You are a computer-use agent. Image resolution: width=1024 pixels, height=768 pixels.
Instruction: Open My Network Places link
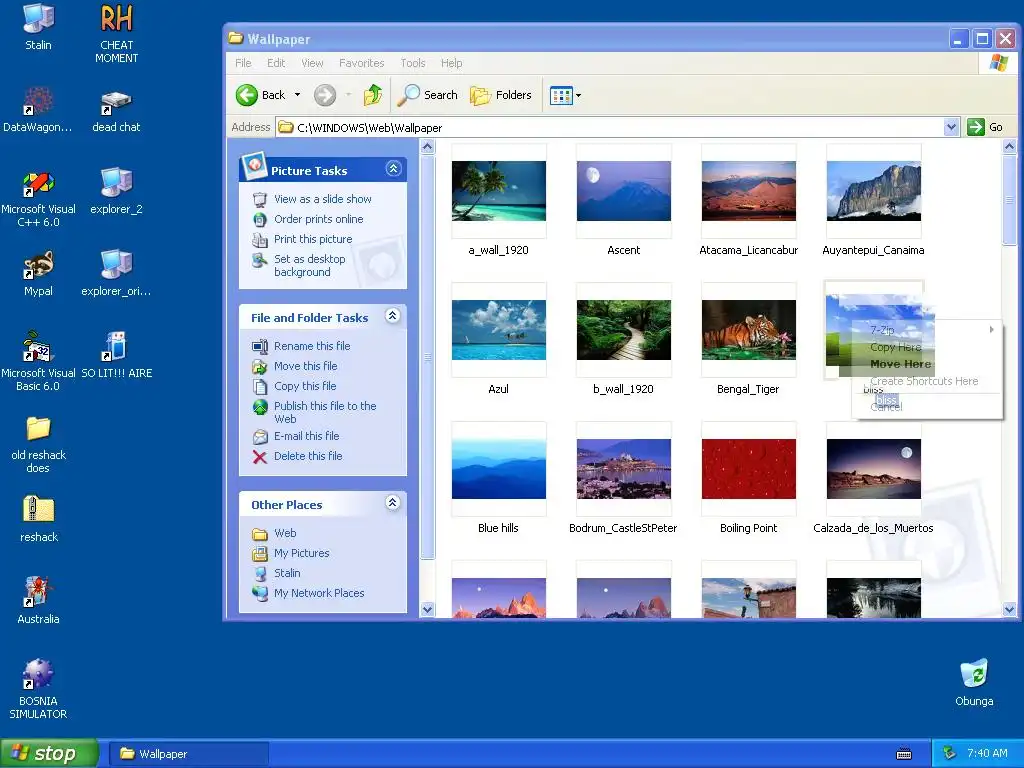tap(319, 593)
